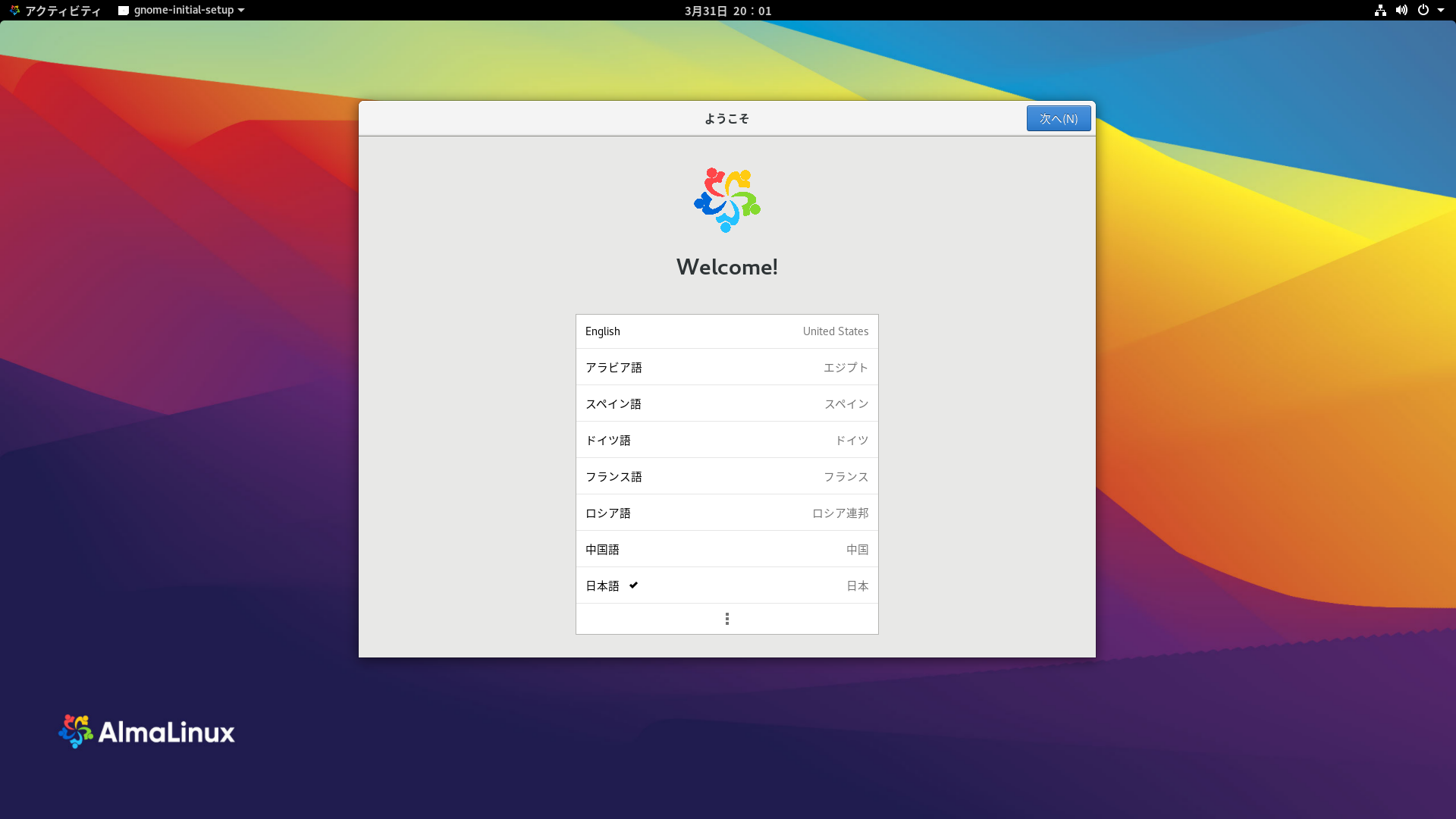The width and height of the screenshot is (1456, 819).
Task: Click the checkmark beside 日本語
Action: tap(633, 585)
